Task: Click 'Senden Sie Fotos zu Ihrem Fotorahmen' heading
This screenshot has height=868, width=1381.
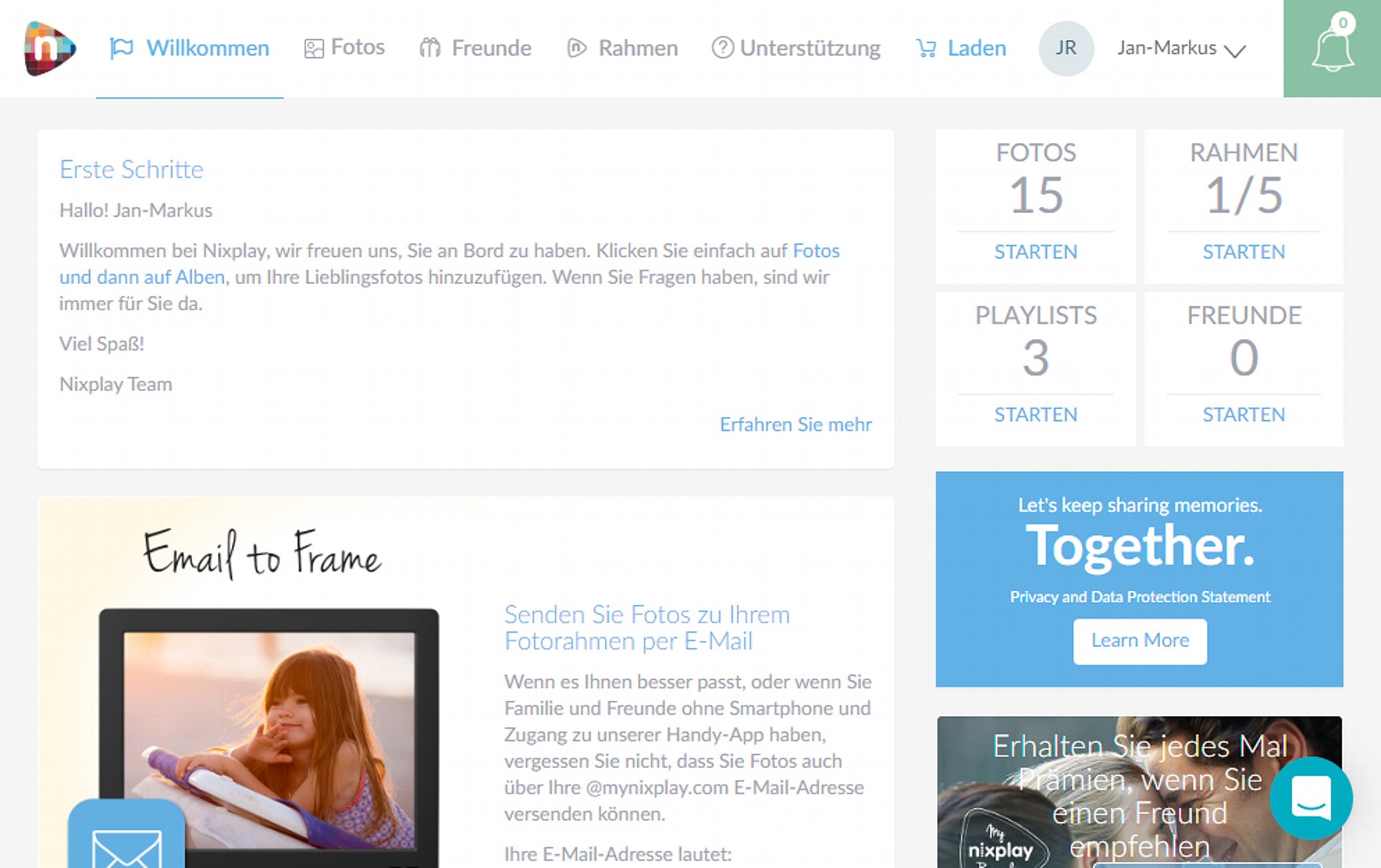Action: pyautogui.click(x=647, y=628)
